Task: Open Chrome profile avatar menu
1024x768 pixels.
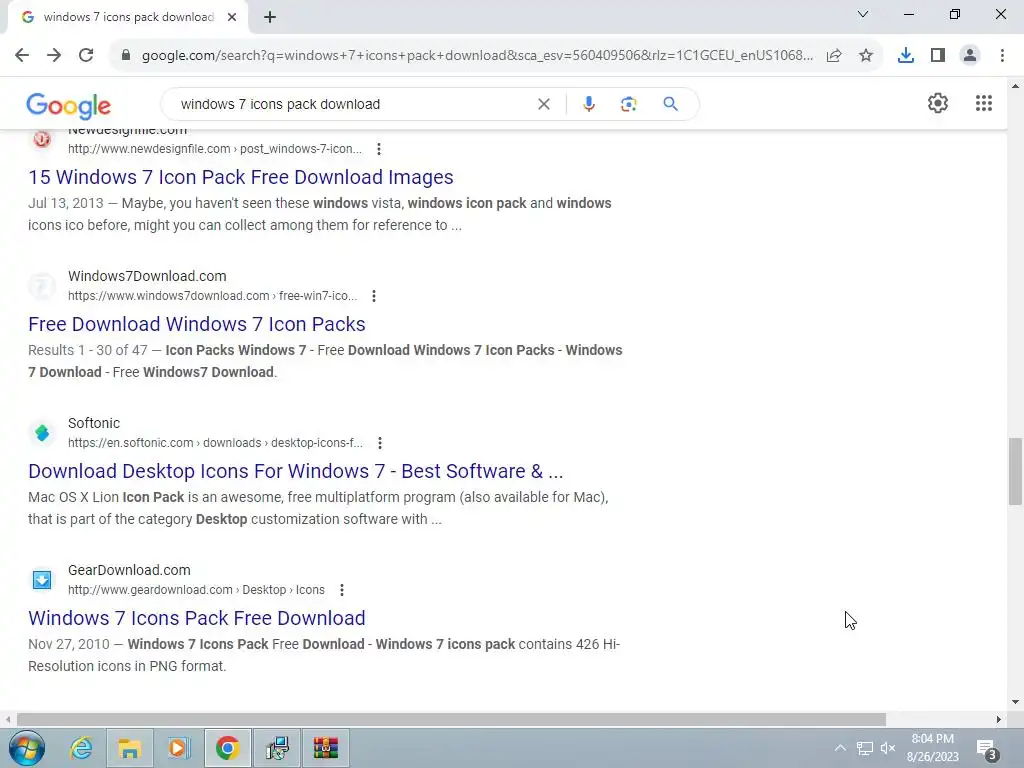Action: (x=970, y=56)
